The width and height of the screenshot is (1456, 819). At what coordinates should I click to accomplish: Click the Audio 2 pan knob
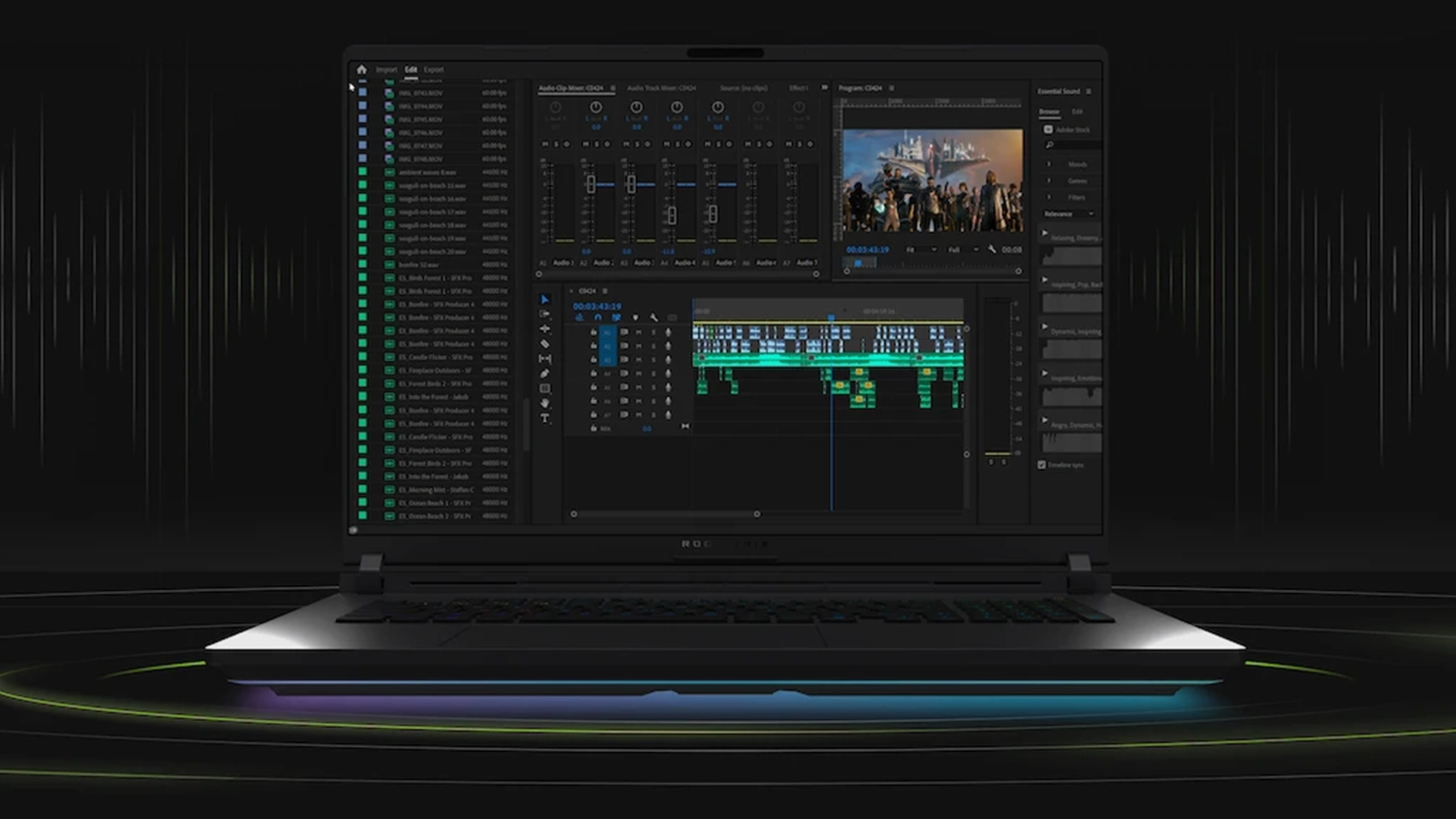[x=596, y=108]
